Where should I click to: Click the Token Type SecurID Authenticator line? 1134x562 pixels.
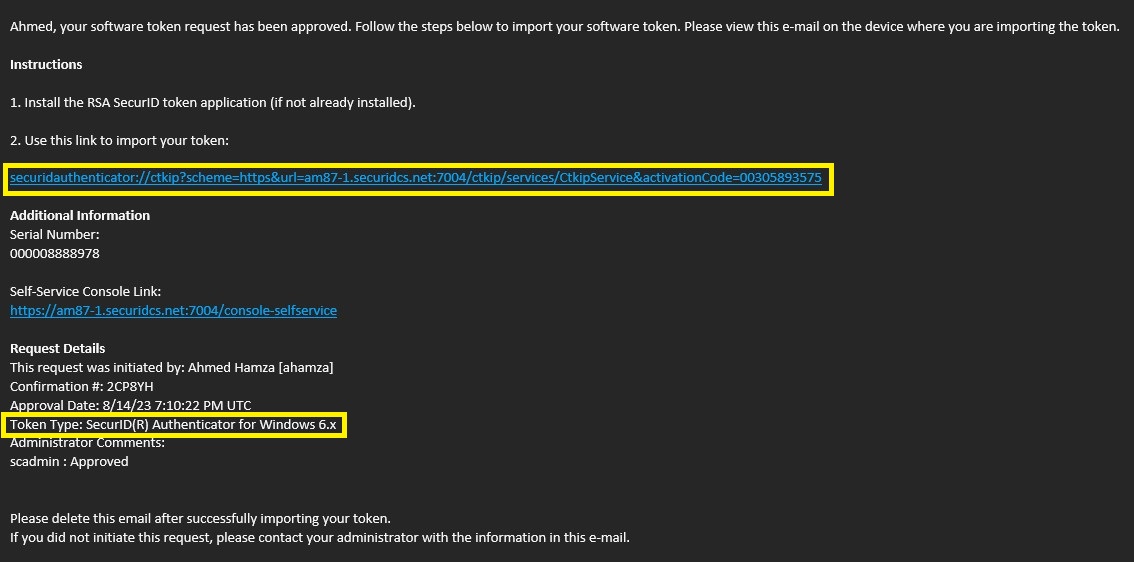pos(175,425)
